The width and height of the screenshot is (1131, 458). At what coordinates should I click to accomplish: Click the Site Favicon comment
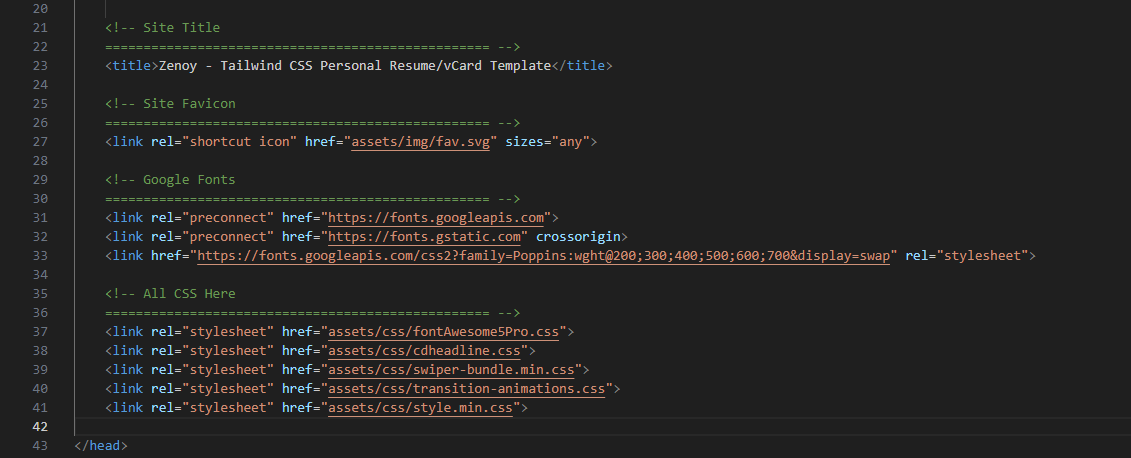(x=170, y=103)
